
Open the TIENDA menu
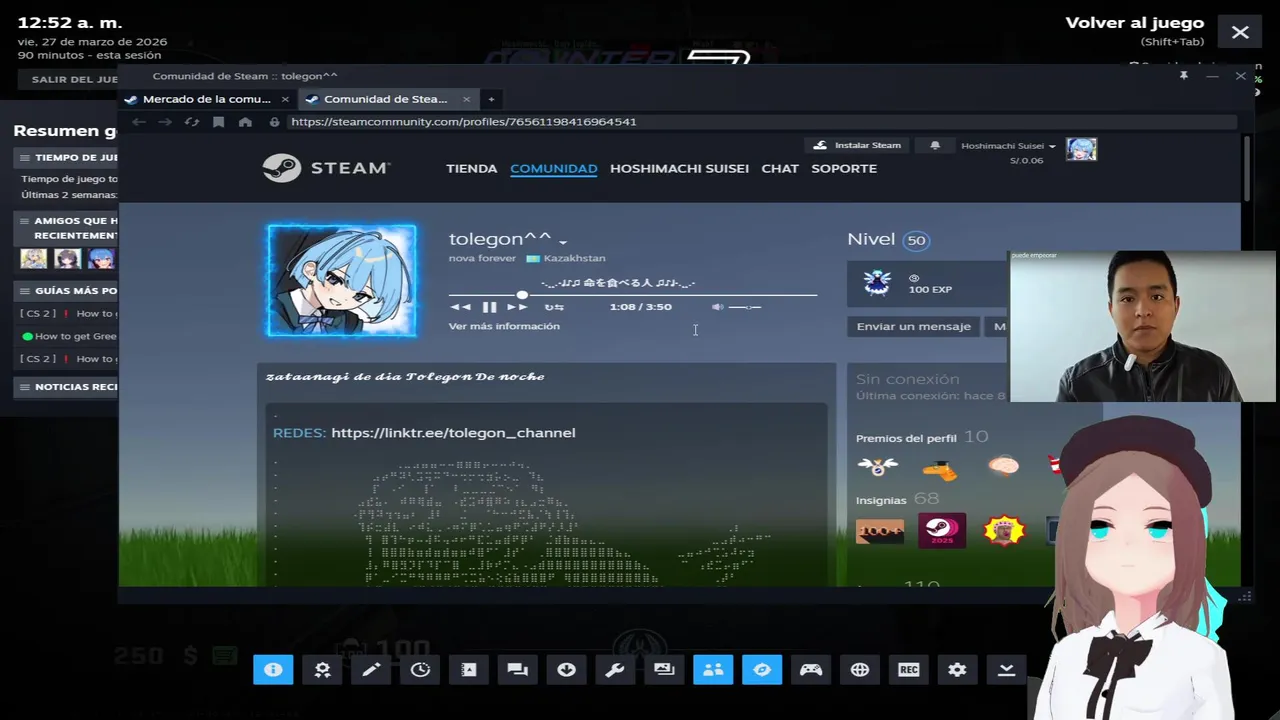[x=471, y=168]
